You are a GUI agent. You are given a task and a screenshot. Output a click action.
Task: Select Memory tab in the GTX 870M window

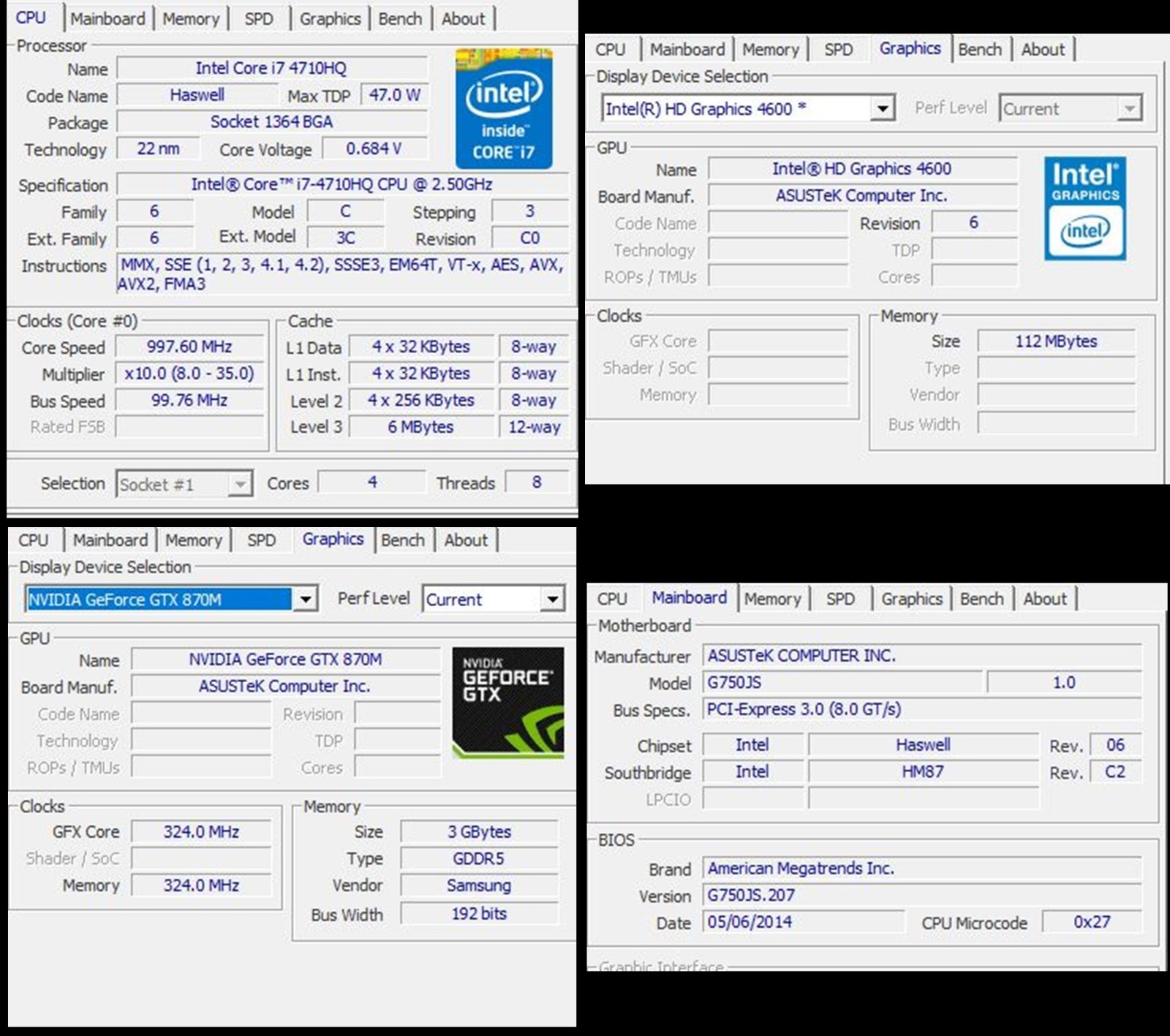pyautogui.click(x=194, y=540)
